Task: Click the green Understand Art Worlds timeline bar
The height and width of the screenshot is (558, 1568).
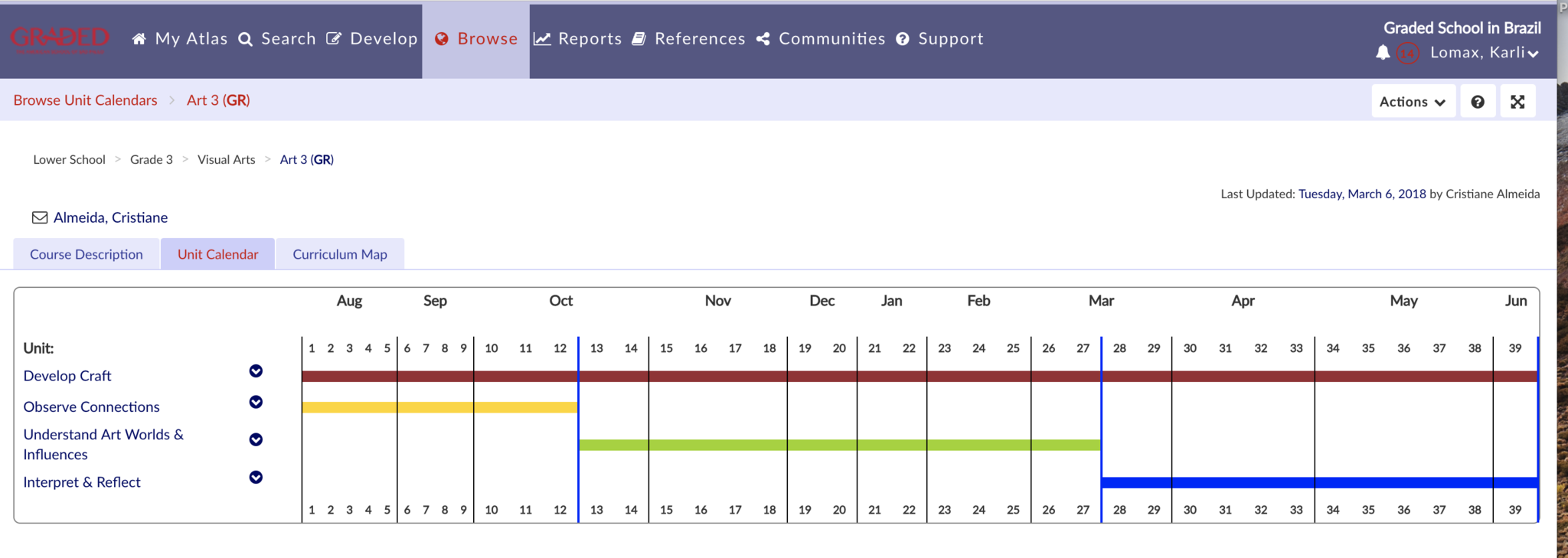Action: (x=839, y=445)
